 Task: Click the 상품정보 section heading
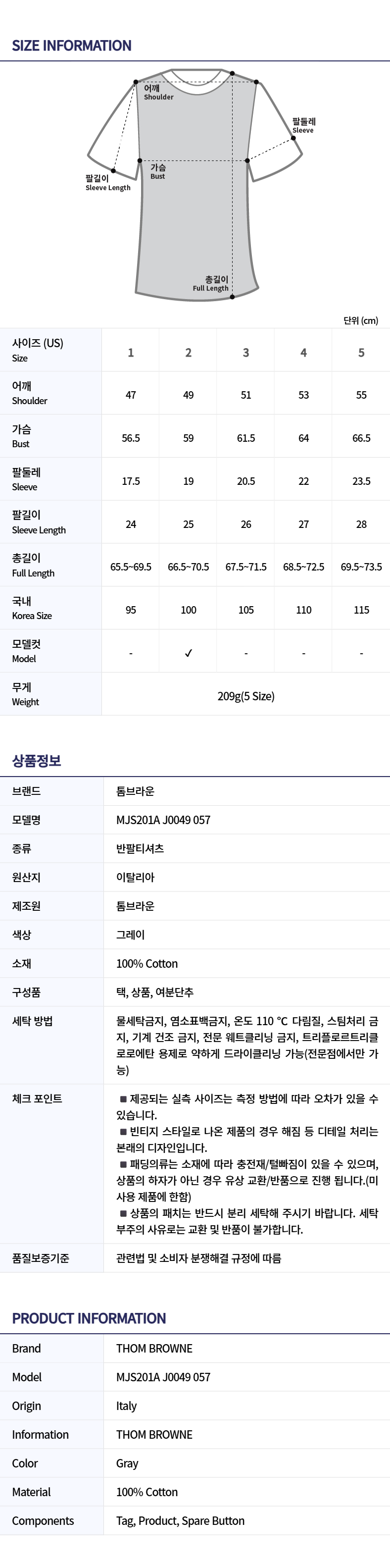37,760
